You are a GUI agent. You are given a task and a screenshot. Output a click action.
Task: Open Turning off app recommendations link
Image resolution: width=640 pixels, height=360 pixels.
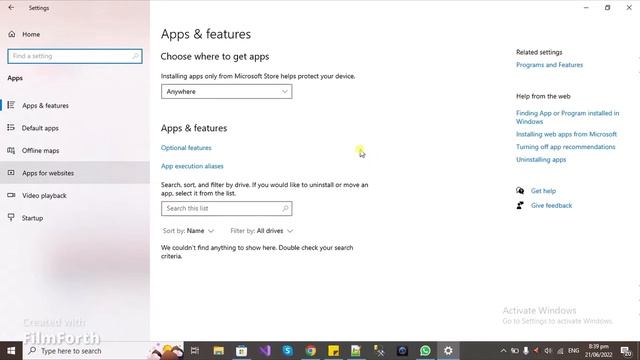point(565,147)
